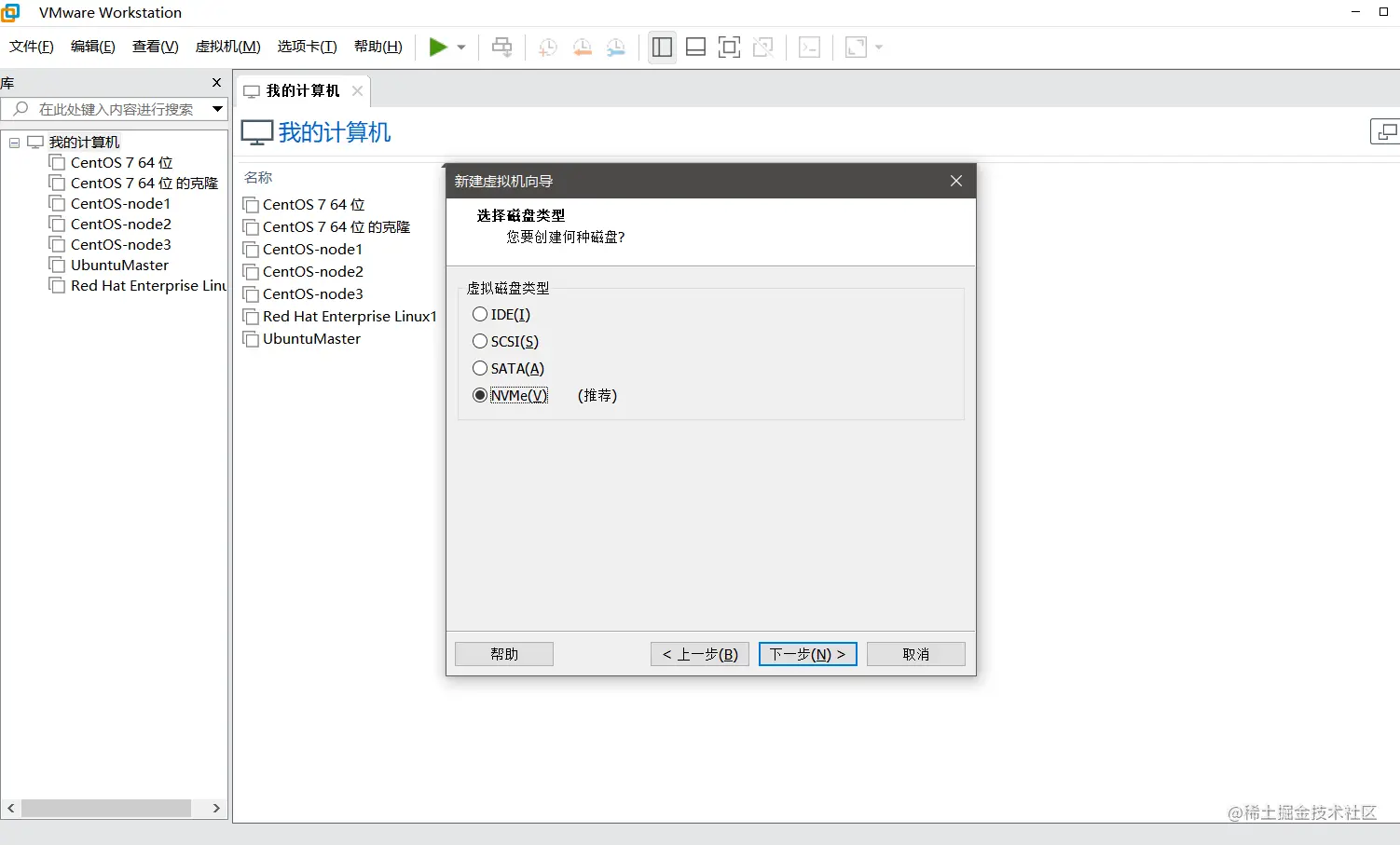The image size is (1400, 845).
Task: Open the snapshot manager wrench icon
Action: [x=616, y=47]
